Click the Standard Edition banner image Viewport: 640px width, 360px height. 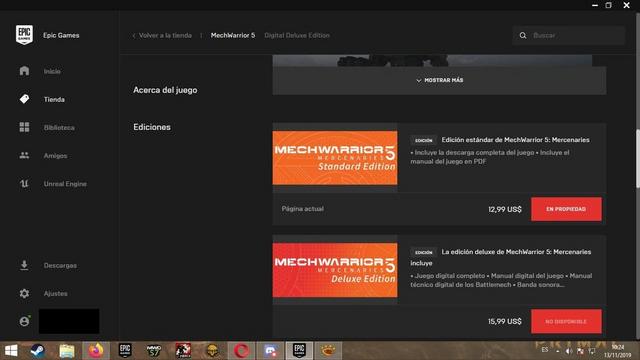tap(335, 158)
